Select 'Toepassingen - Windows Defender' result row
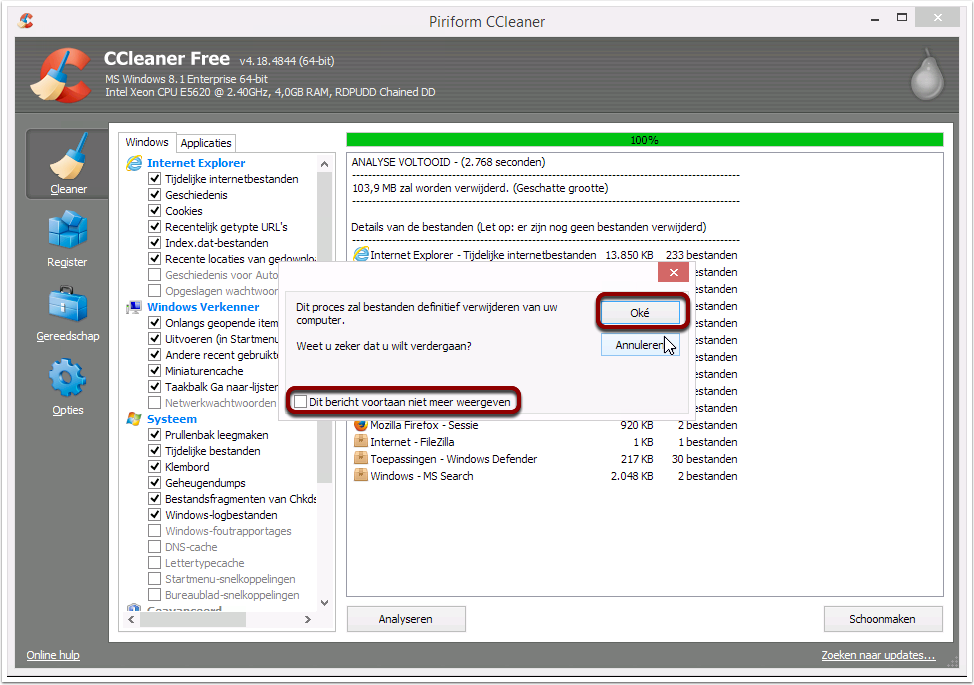The image size is (974, 685). (x=545, y=458)
